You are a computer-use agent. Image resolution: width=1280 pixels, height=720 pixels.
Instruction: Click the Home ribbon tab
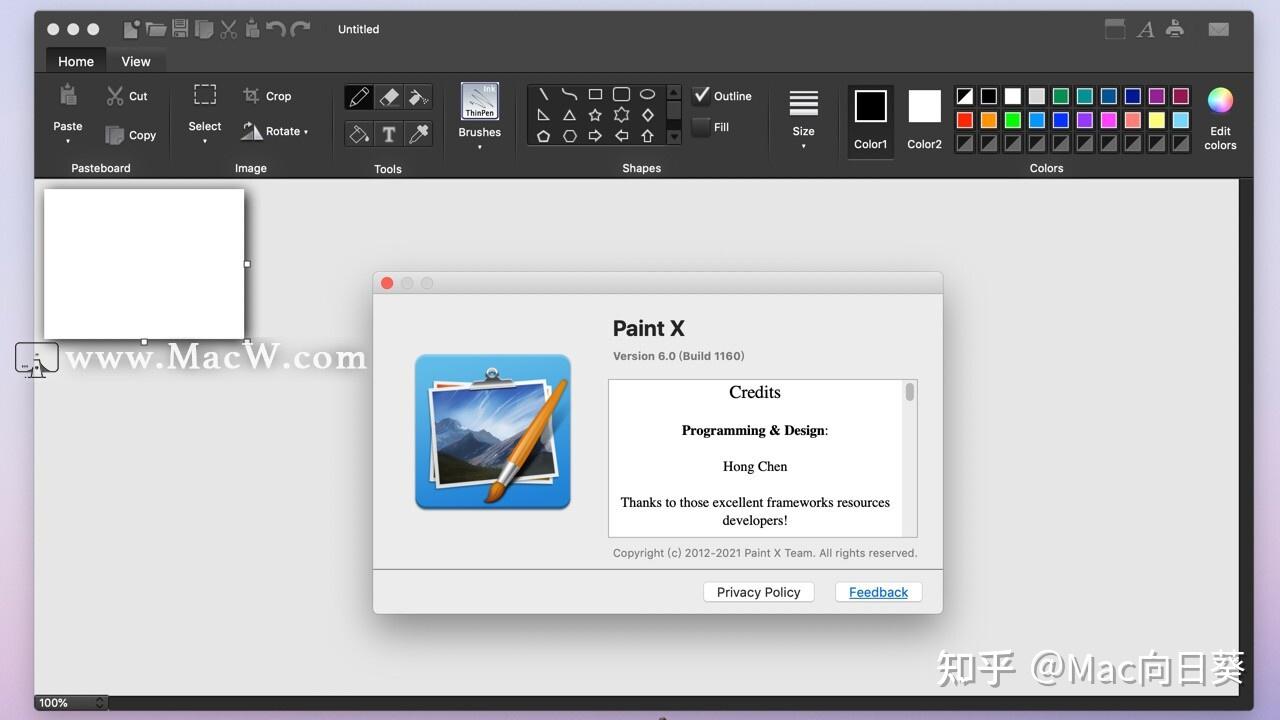[75, 61]
